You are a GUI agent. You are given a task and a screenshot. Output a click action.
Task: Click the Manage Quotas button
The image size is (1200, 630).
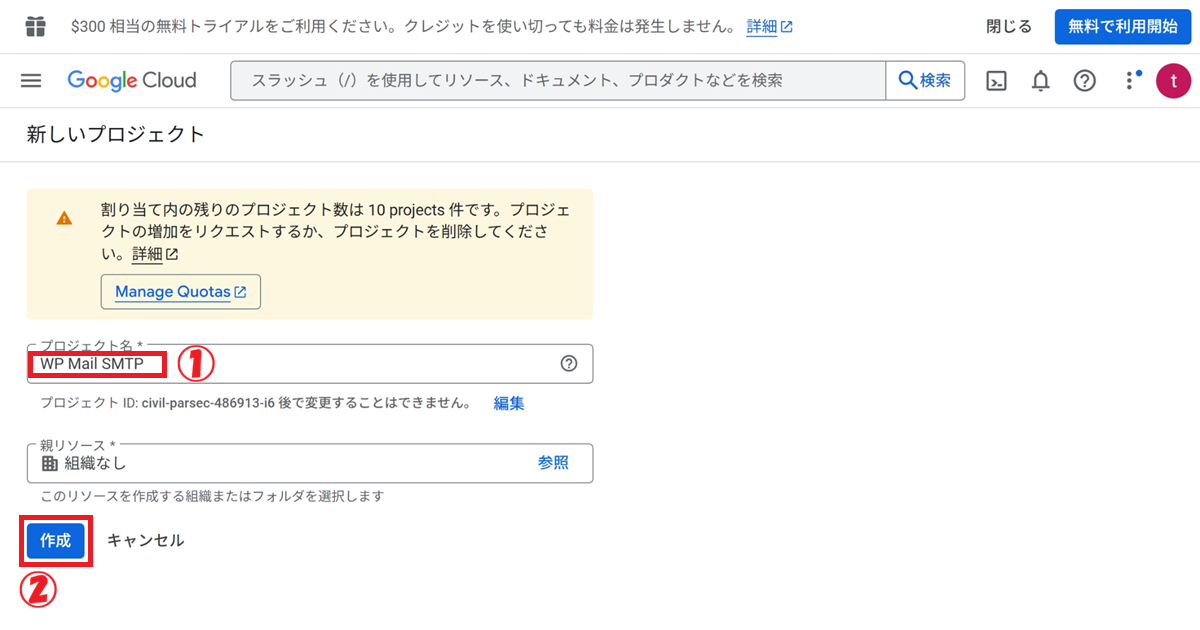pos(180,292)
